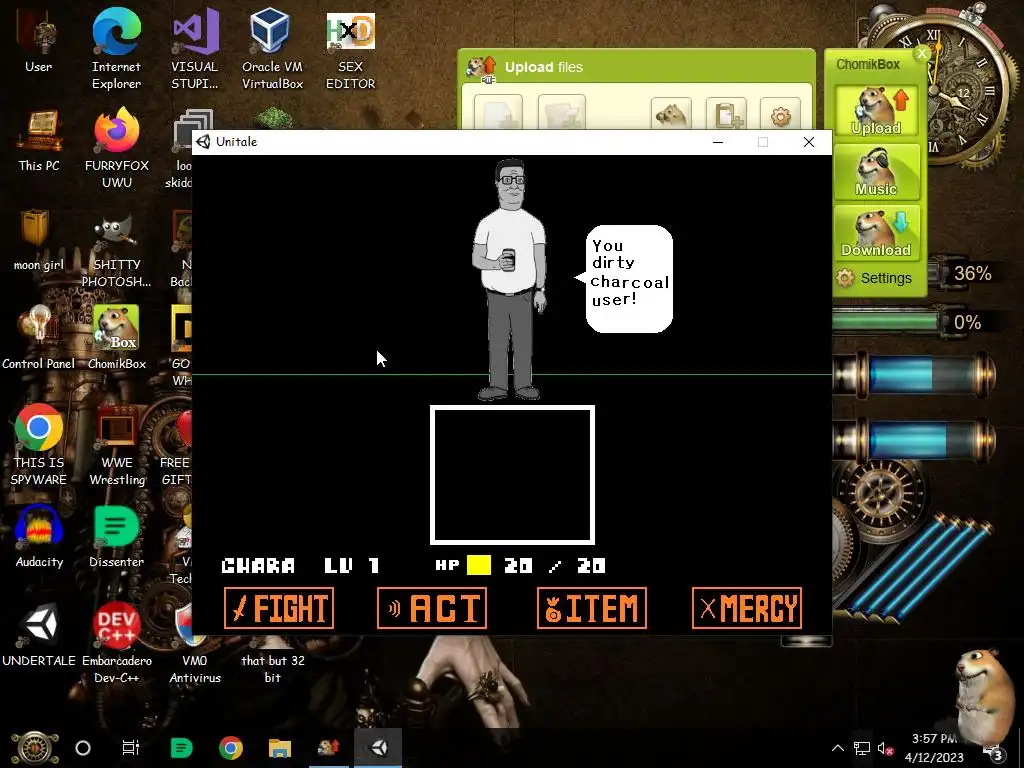Launch SHITTY PHOTOSH... GIMP icon

point(116,249)
